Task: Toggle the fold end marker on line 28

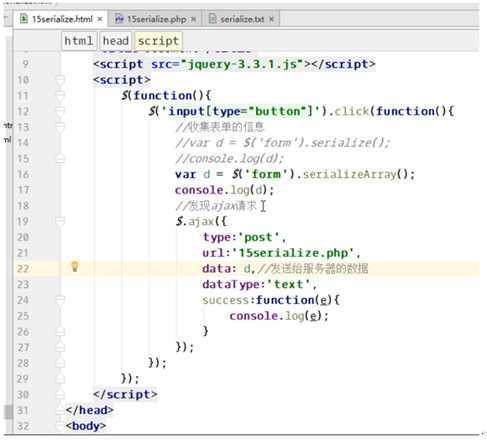Action: (60, 363)
